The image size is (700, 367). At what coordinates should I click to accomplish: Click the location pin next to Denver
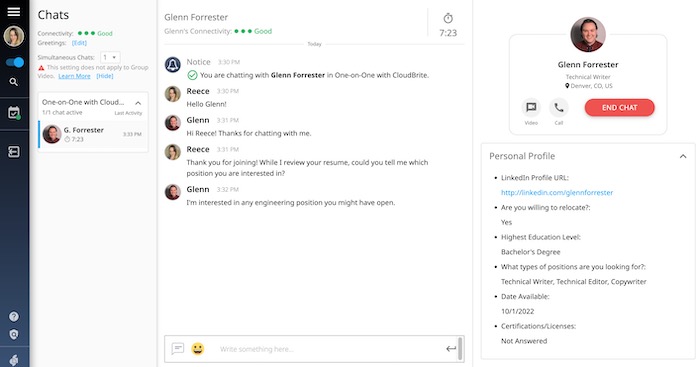point(567,86)
